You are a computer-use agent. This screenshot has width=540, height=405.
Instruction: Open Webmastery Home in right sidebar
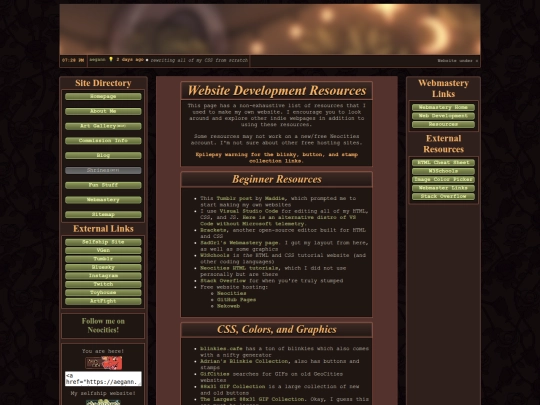click(443, 107)
